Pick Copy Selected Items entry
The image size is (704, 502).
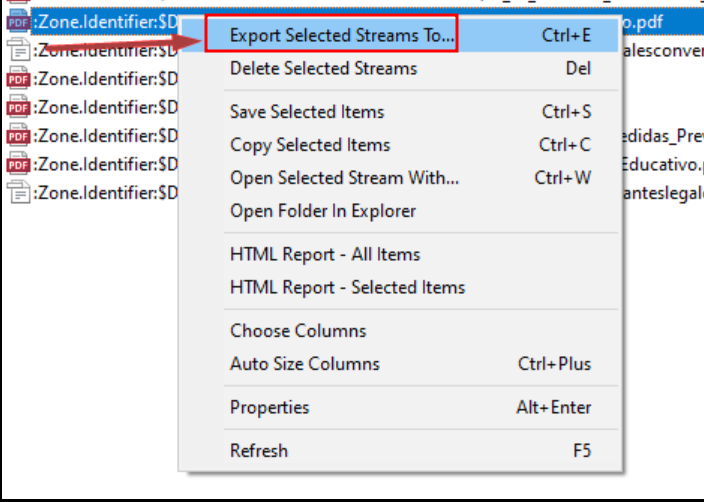coord(310,145)
